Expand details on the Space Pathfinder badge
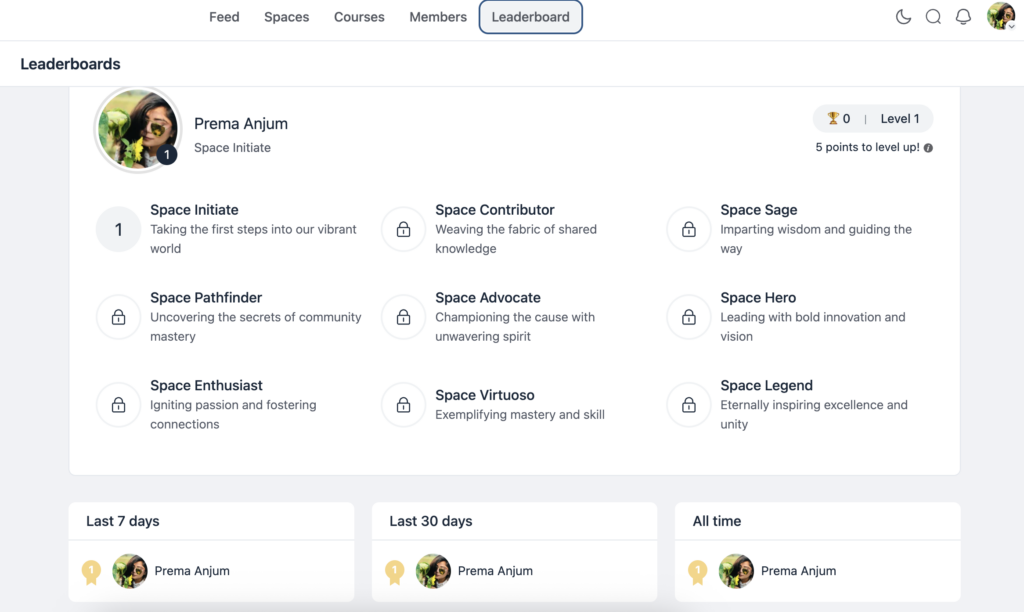 (118, 317)
